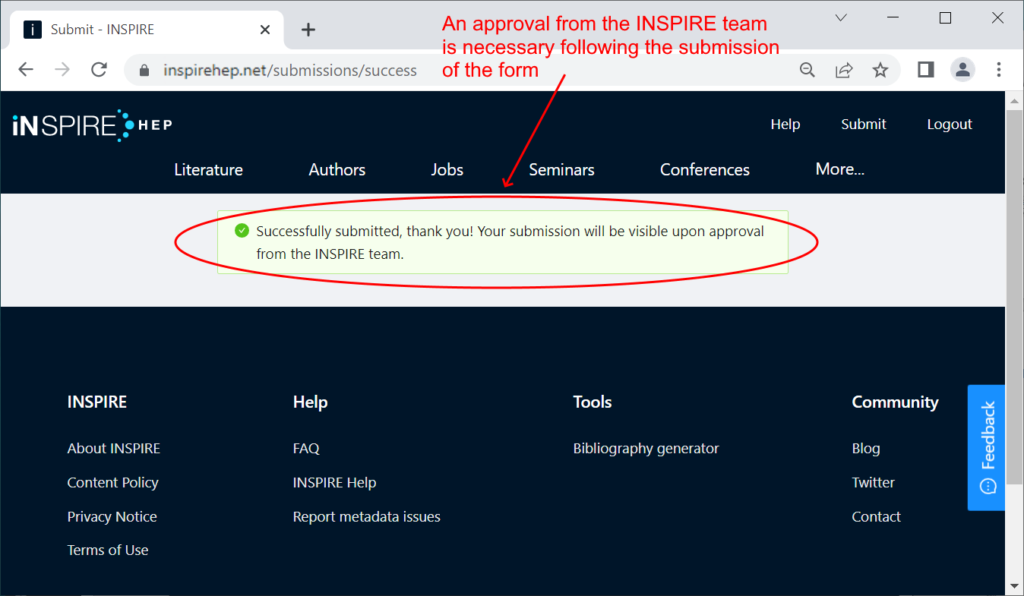Bookmark this page with the star icon
This screenshot has width=1024, height=596.
point(880,70)
